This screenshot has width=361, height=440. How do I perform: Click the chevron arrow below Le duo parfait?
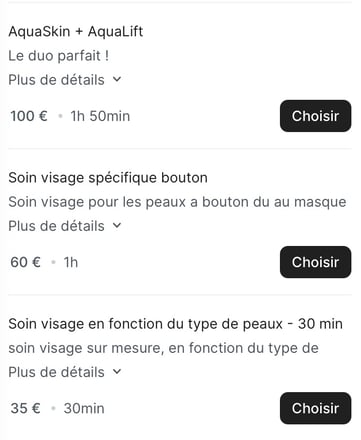[x=117, y=80]
